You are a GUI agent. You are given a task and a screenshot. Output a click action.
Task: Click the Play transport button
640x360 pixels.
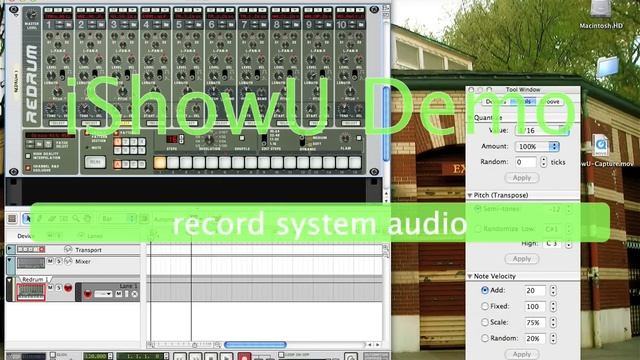[x=226, y=357]
